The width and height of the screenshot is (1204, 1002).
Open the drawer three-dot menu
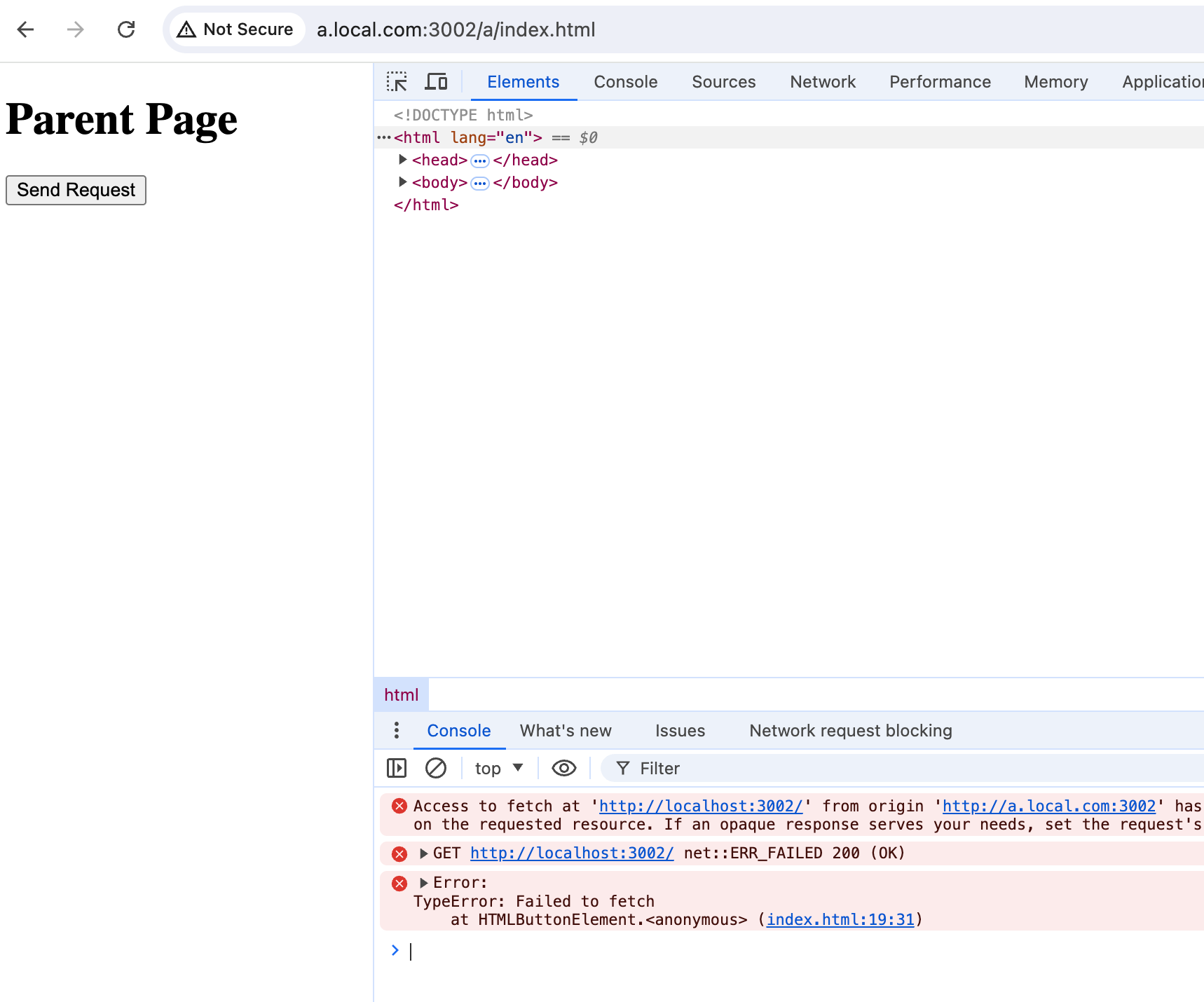[x=397, y=731]
